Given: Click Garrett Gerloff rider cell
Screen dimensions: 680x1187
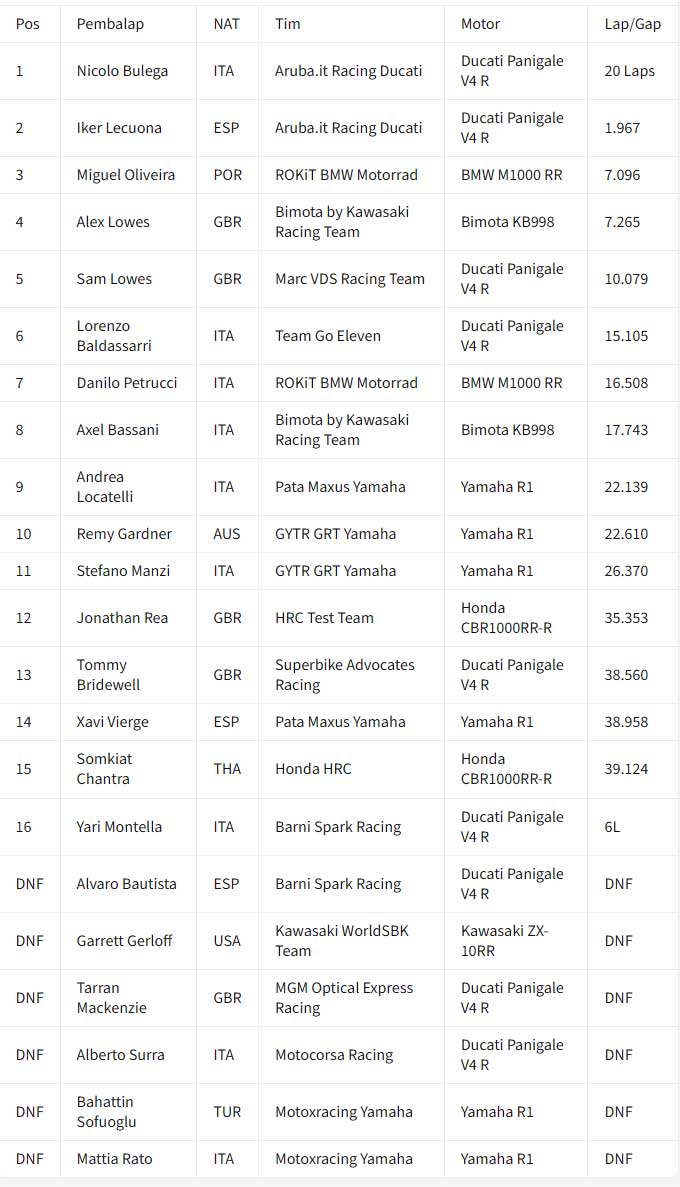Looking at the screenshot, I should (124, 941).
